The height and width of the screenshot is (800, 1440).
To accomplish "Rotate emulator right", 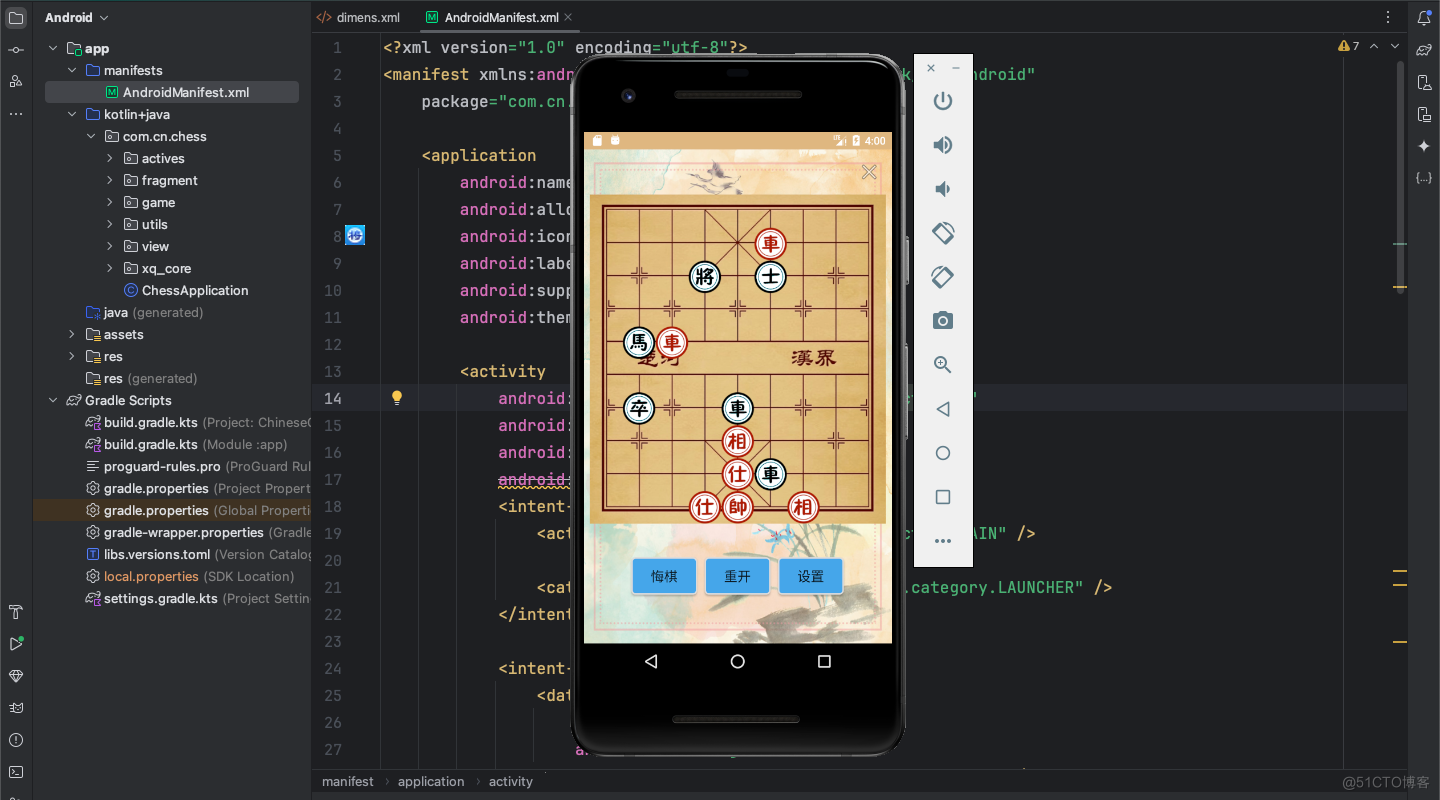I will [x=942, y=277].
